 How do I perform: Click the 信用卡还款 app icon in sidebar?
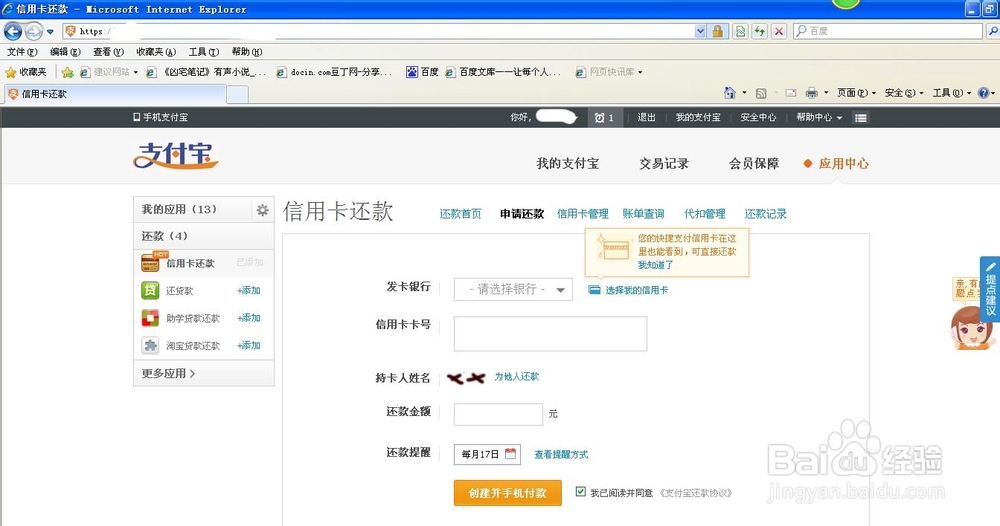(x=151, y=262)
